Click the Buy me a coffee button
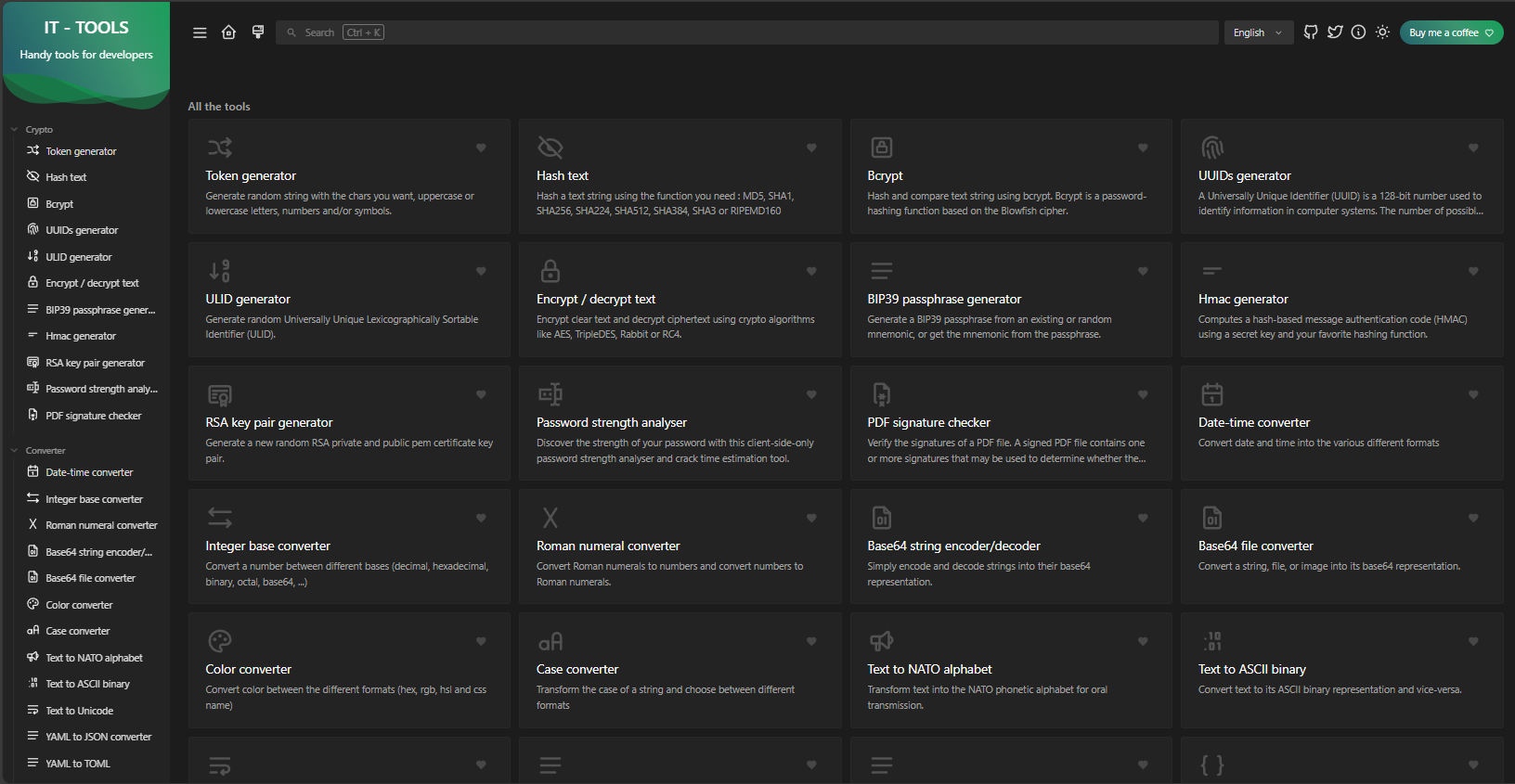 pyautogui.click(x=1451, y=32)
